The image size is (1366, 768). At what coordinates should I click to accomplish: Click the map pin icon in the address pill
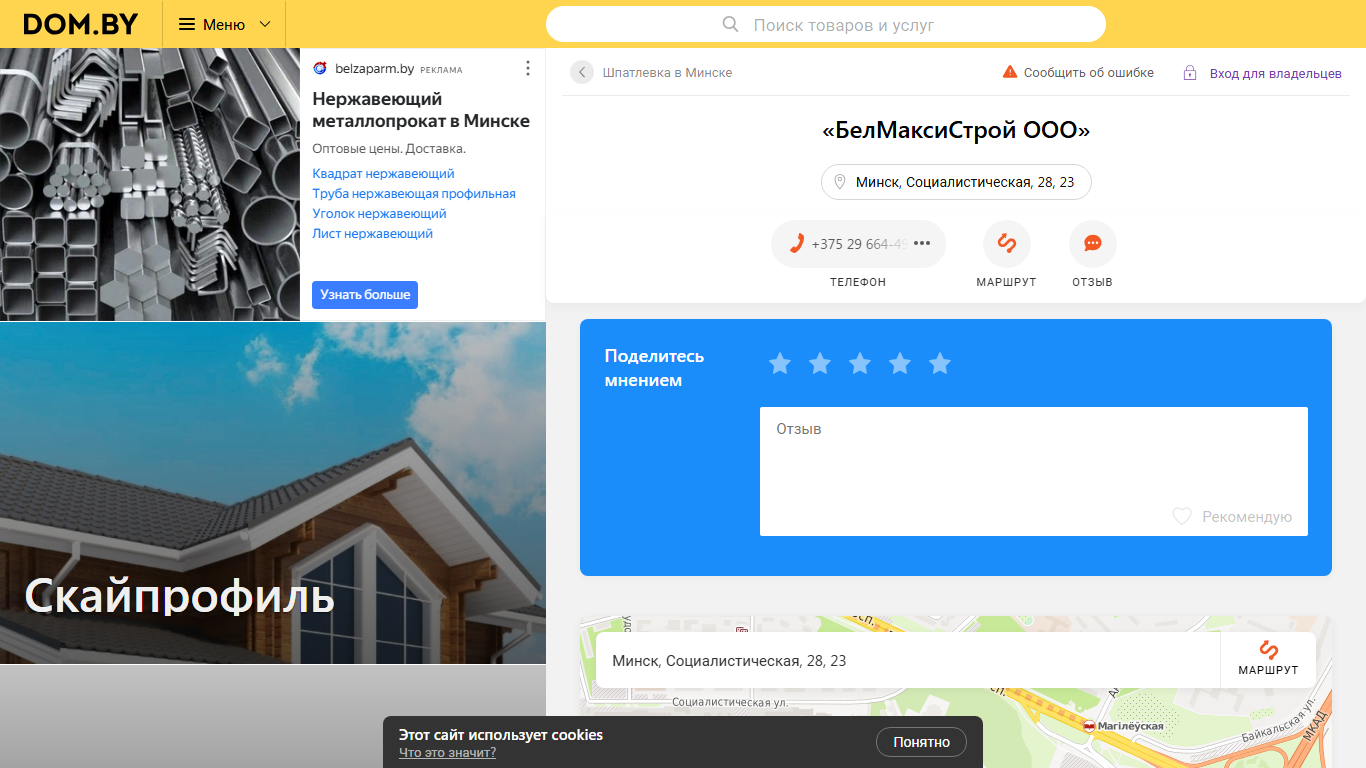tap(840, 182)
